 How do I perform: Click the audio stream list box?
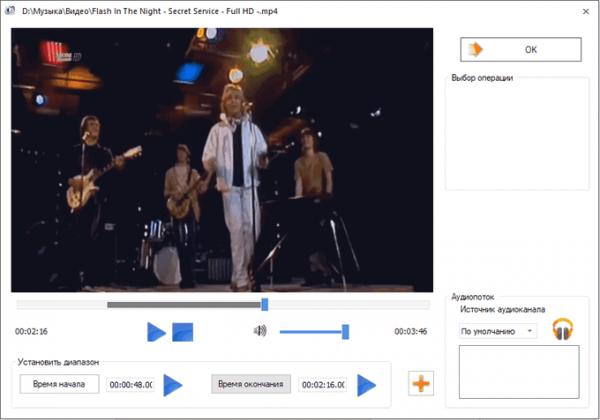coord(519,372)
